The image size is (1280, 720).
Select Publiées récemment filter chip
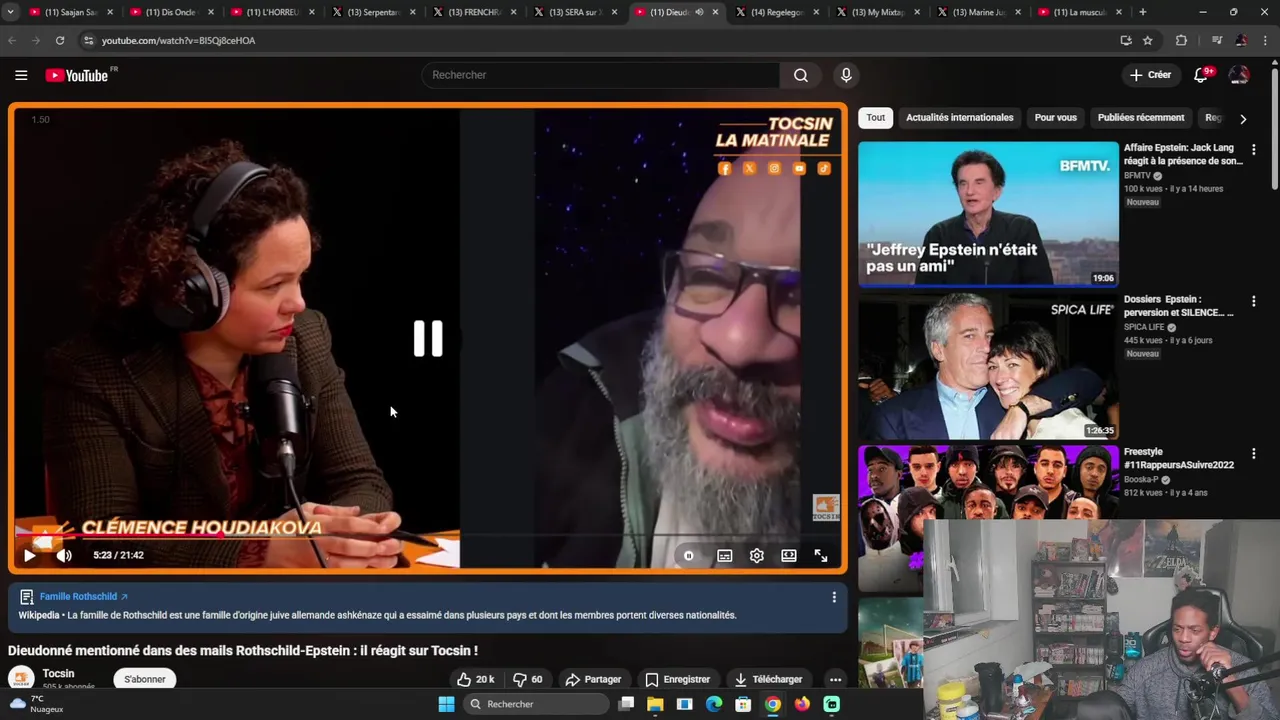tap(1141, 118)
